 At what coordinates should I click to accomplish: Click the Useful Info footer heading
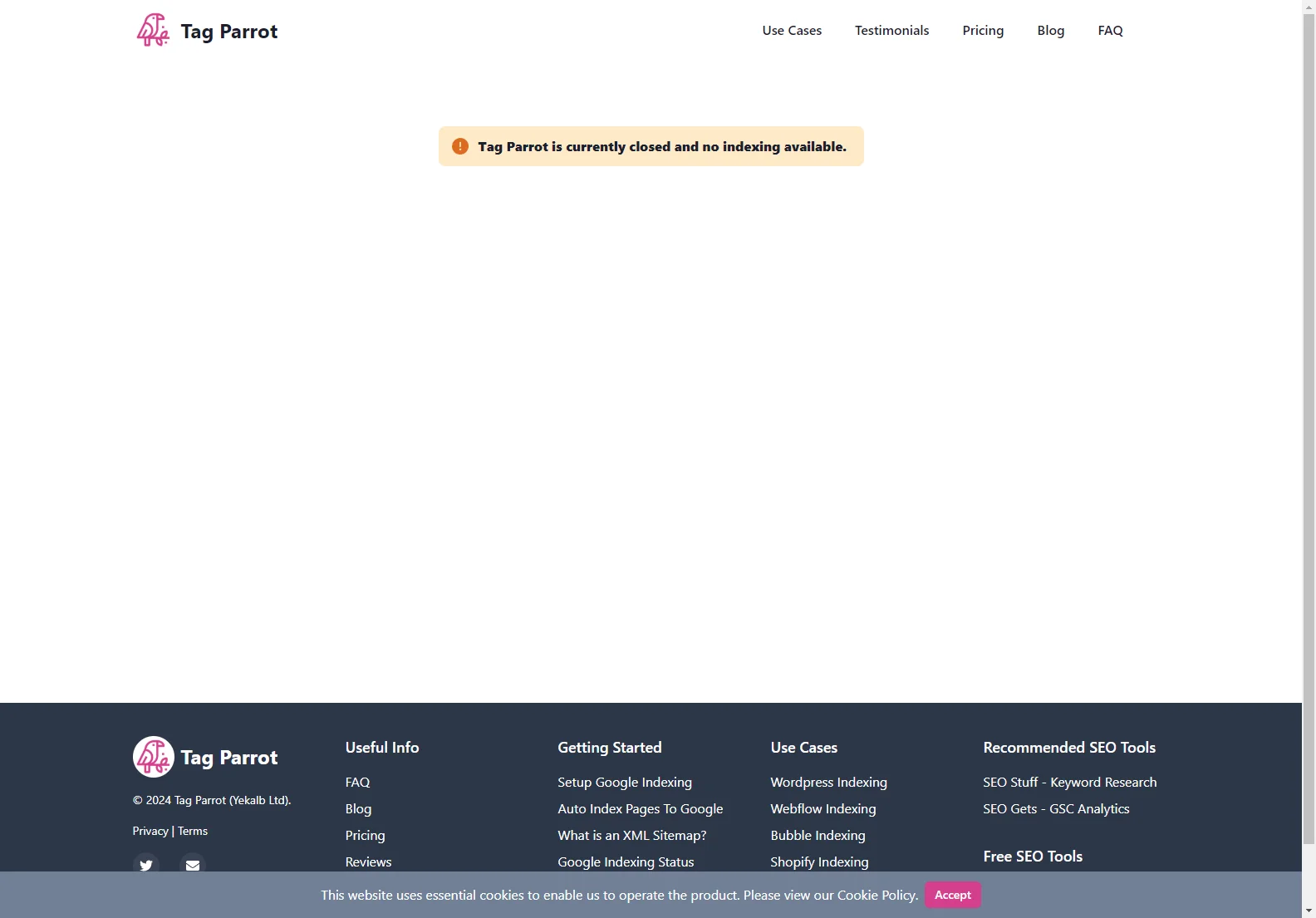pos(382,747)
